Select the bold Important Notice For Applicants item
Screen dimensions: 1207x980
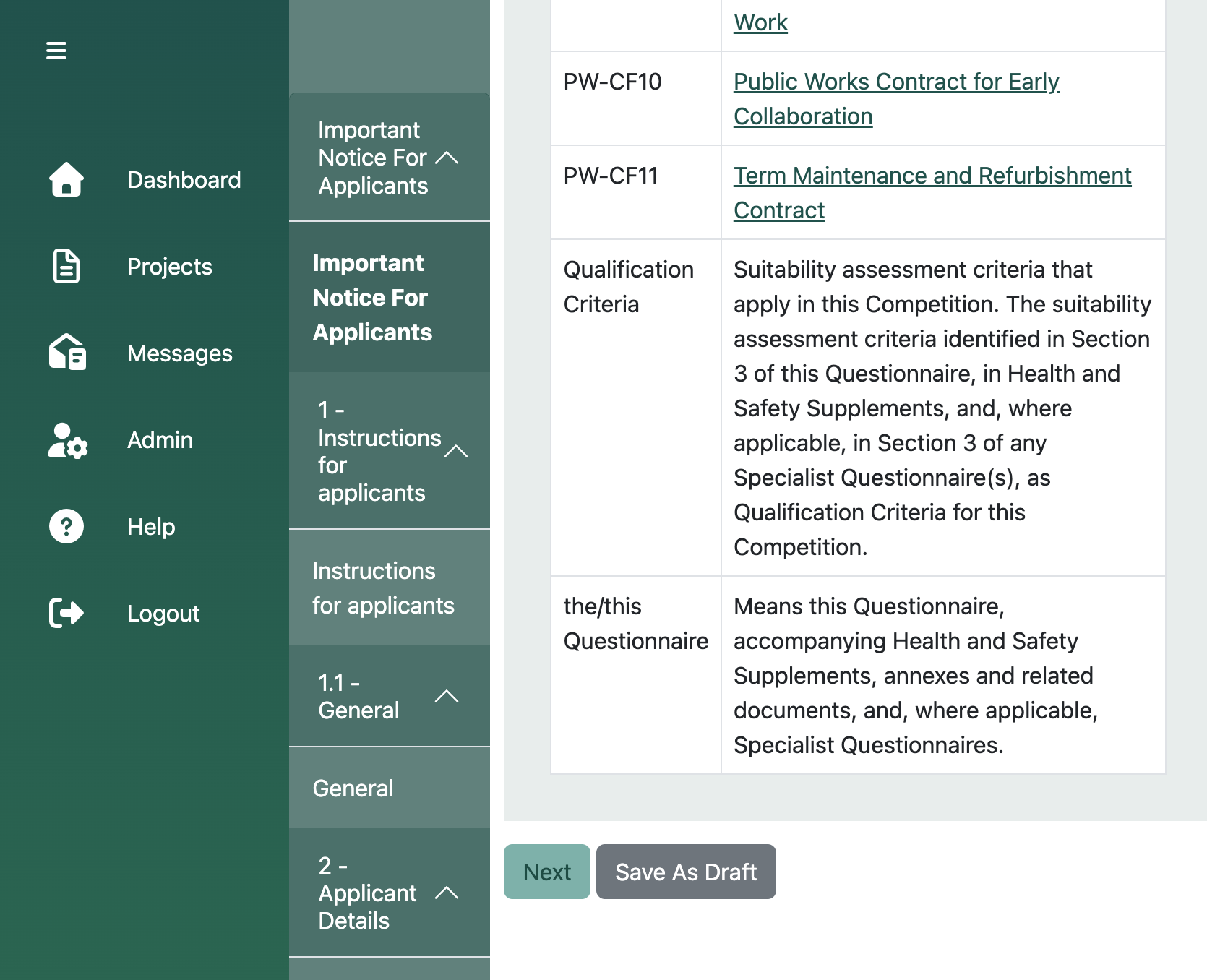click(390, 298)
